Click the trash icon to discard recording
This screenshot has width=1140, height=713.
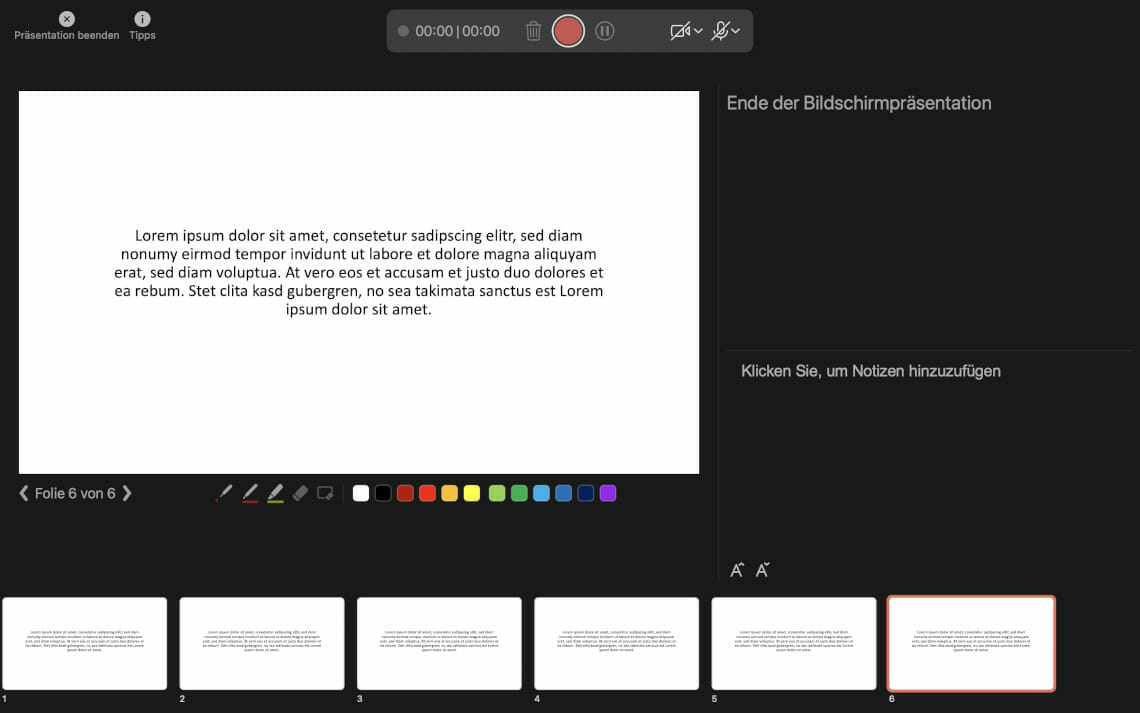(533, 30)
